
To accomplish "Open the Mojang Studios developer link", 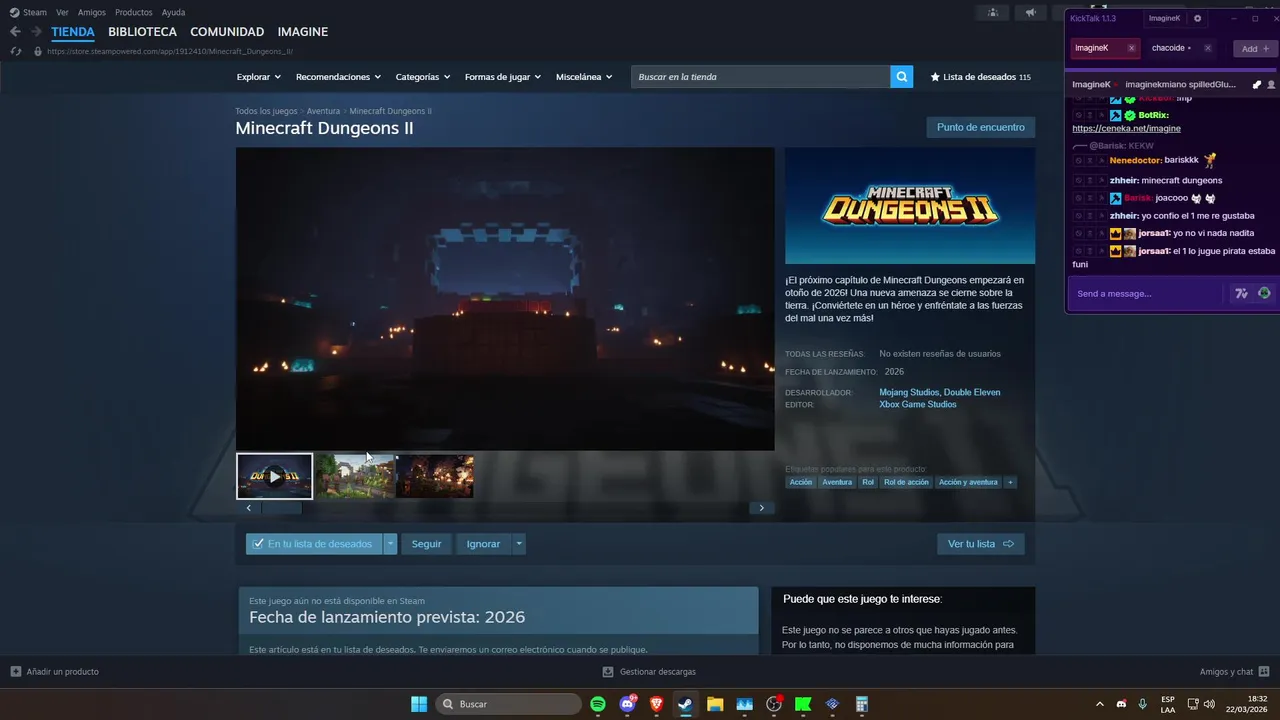I will (x=909, y=392).
